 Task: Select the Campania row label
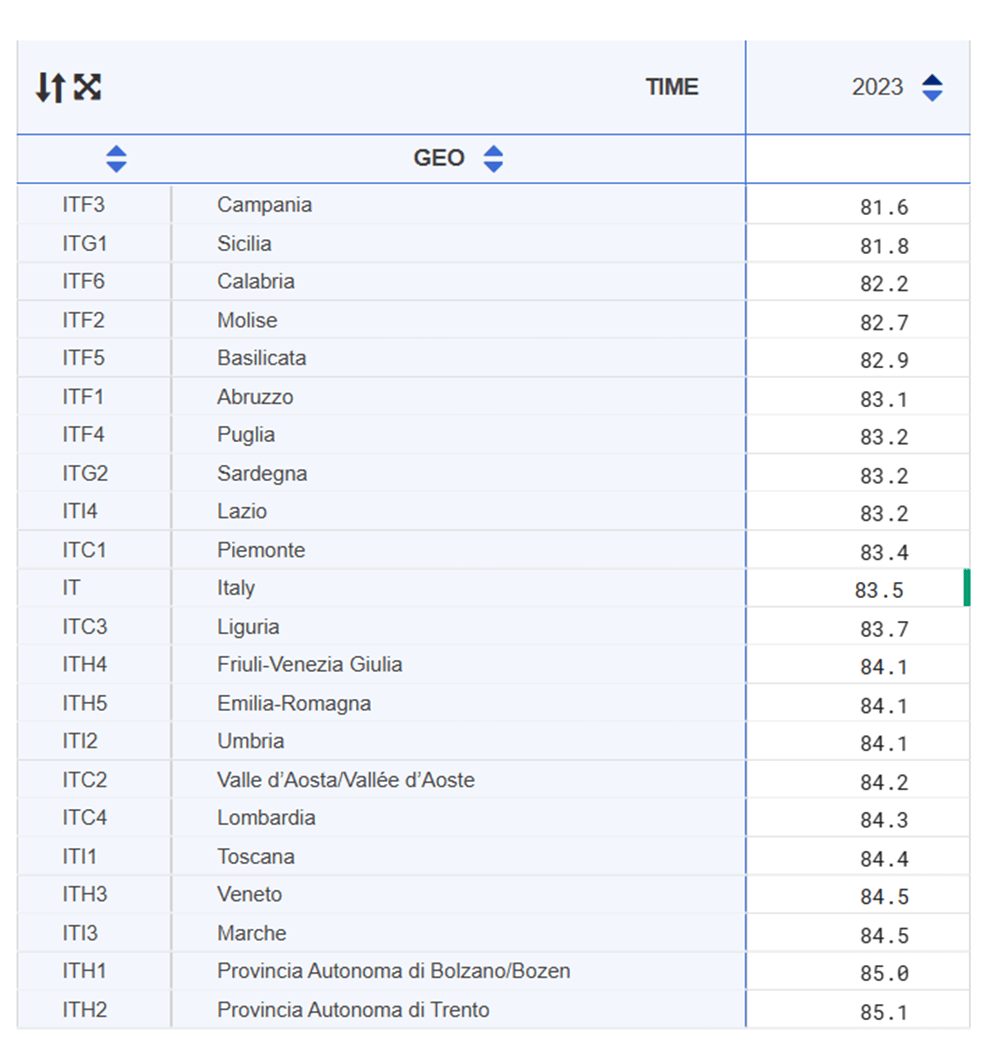point(264,205)
